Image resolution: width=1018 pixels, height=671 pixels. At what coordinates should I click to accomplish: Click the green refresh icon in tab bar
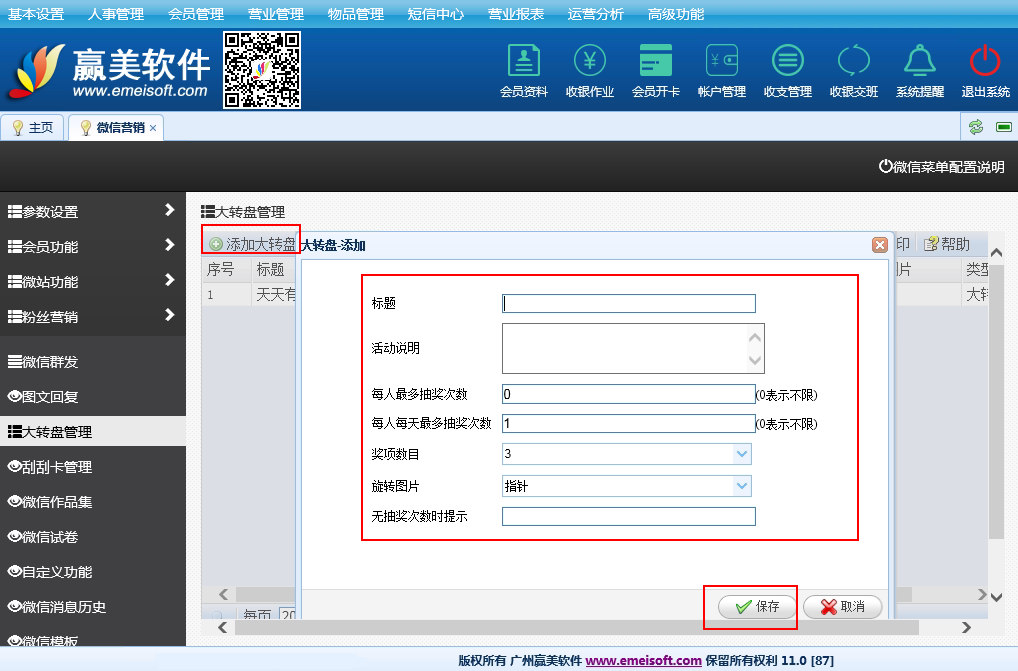pos(976,127)
